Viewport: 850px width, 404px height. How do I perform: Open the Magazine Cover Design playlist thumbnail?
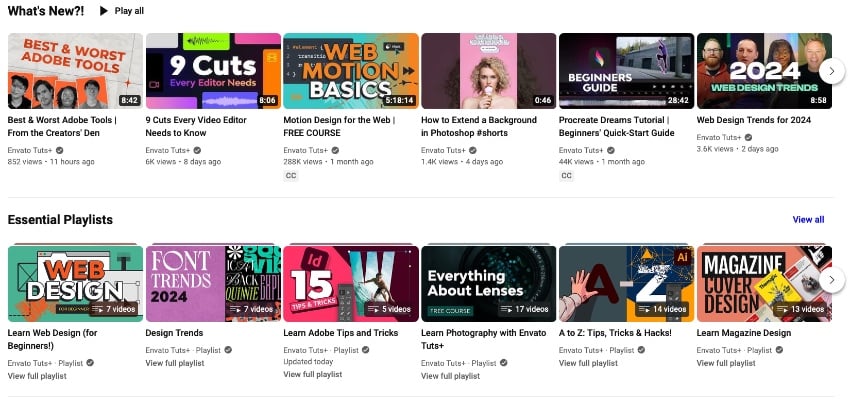[x=764, y=284]
